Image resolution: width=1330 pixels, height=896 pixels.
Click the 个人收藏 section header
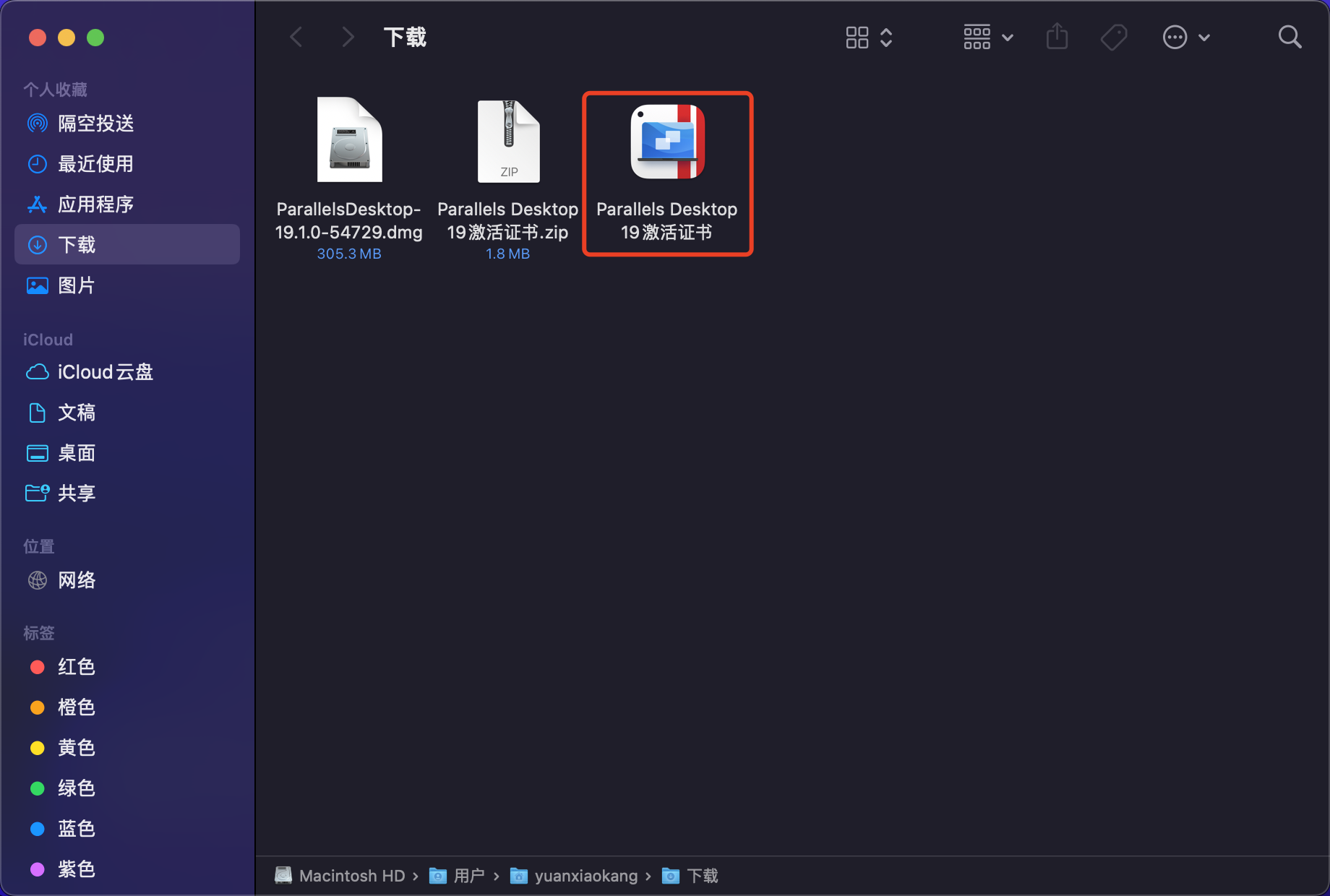[x=55, y=90]
